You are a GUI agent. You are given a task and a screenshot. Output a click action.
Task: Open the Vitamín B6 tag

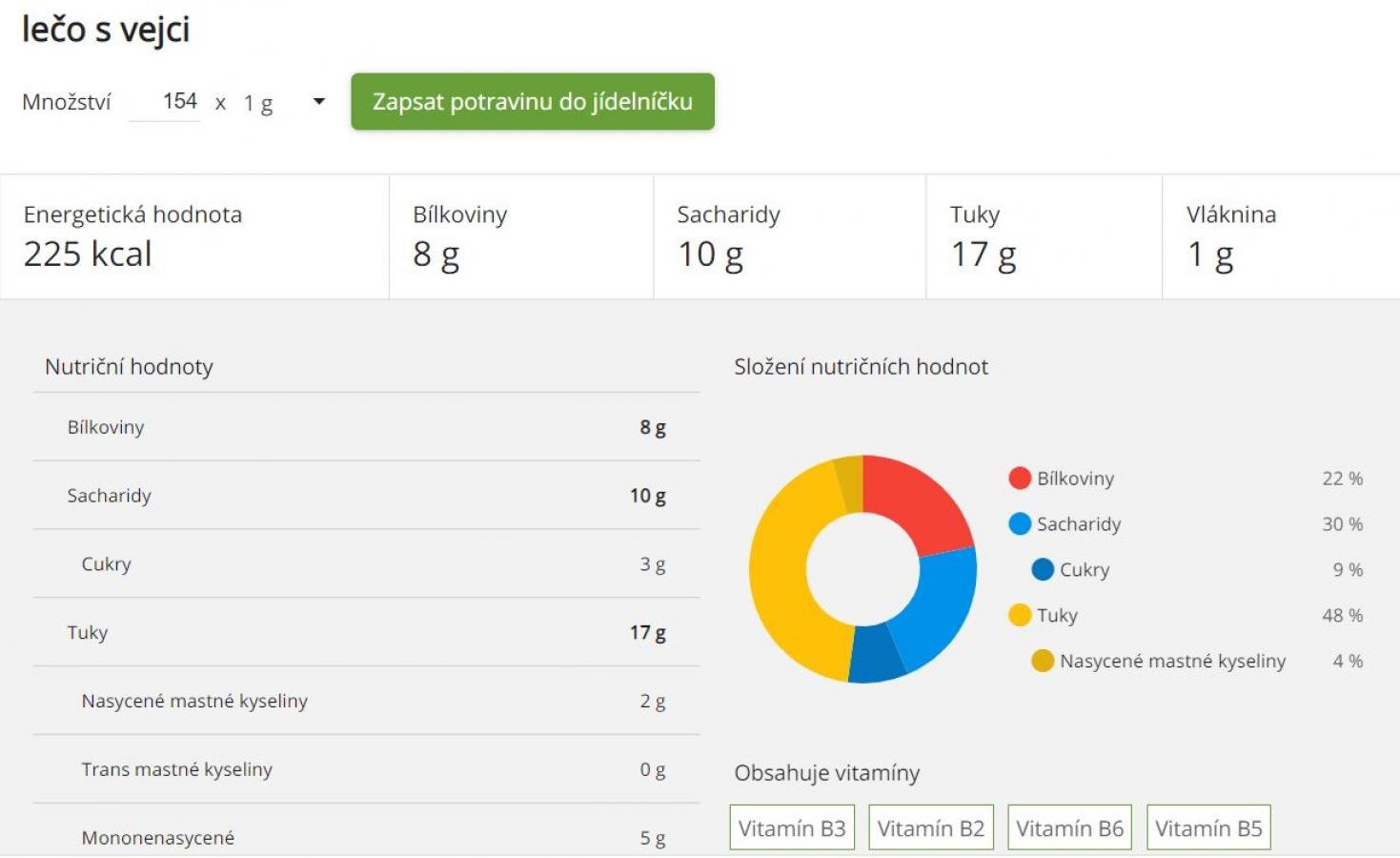[x=1069, y=828]
